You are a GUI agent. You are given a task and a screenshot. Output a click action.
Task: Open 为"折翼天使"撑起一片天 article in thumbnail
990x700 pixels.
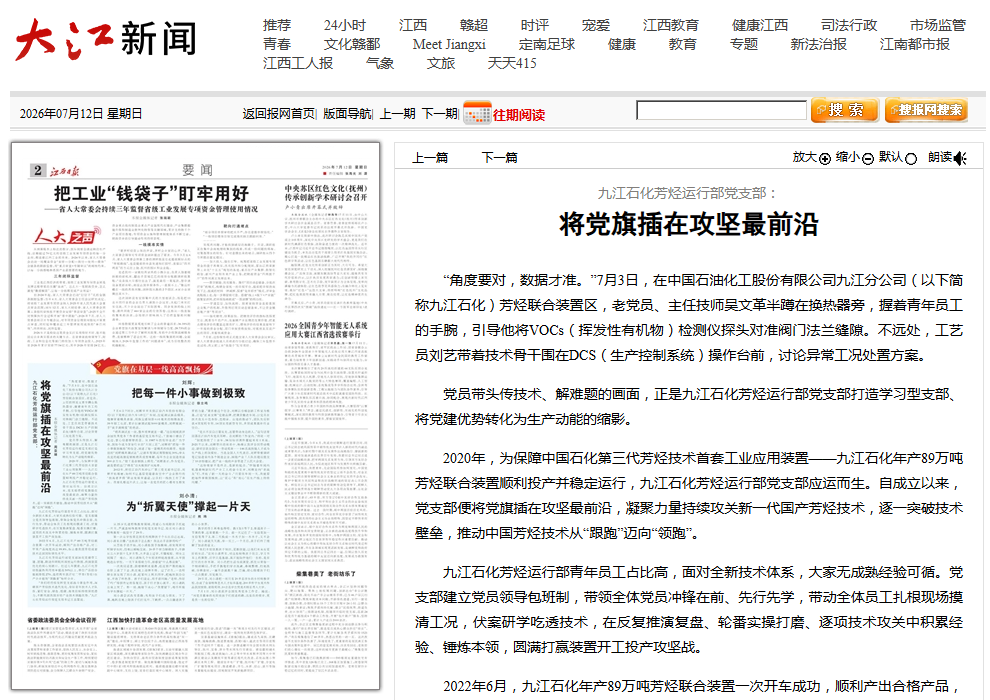[188, 507]
